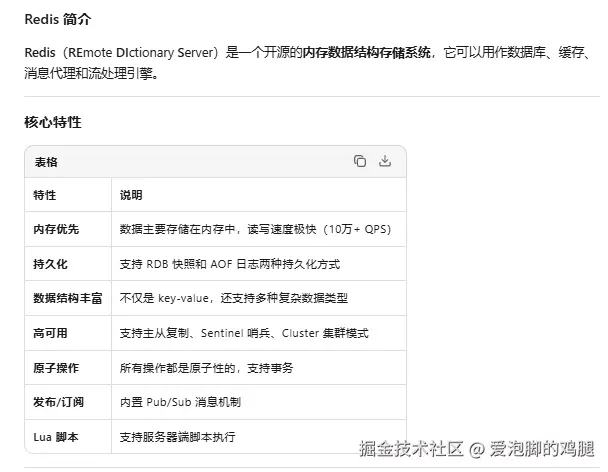The height and width of the screenshot is (472, 608).
Task: Click the '核心特性' heading
Action: coord(53,122)
